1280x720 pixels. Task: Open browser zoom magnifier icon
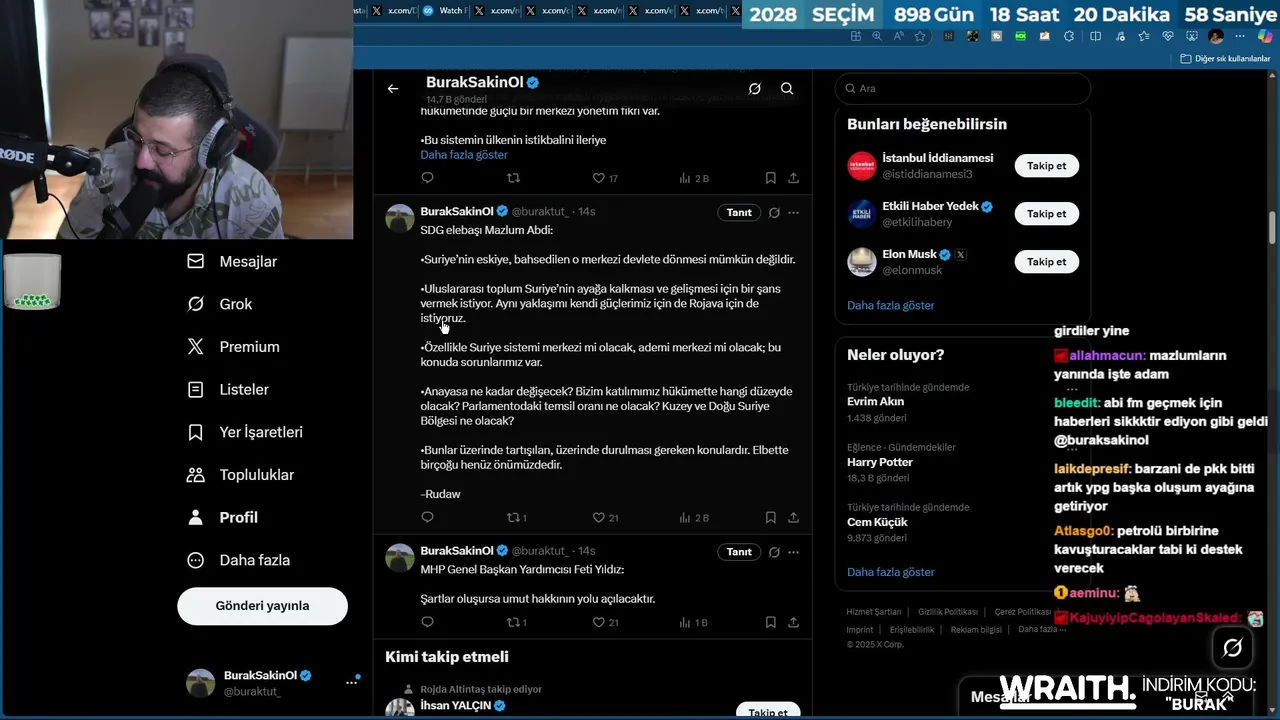point(877,36)
